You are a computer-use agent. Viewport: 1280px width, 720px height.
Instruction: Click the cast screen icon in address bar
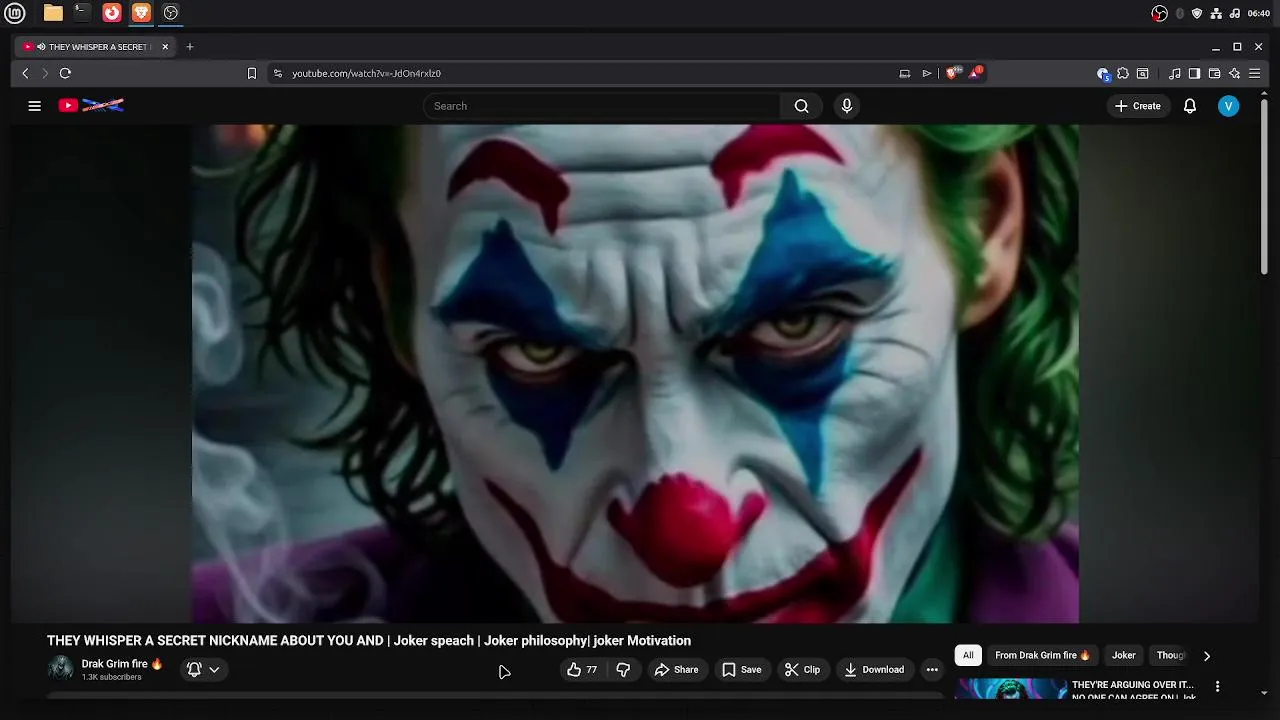point(905,73)
